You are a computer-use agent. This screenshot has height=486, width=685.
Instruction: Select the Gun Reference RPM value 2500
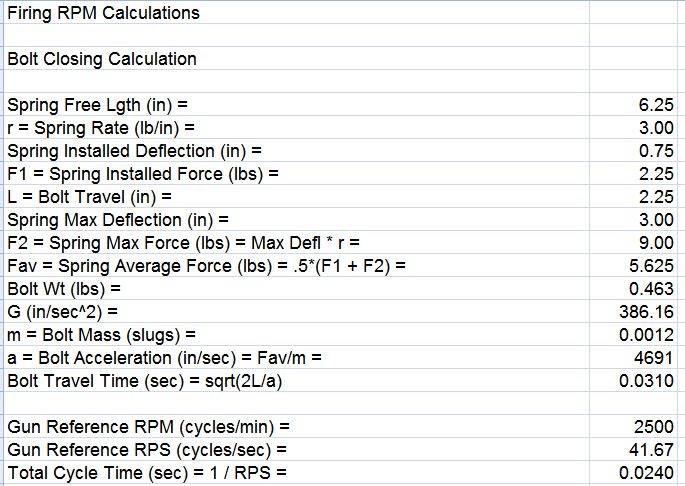coord(656,427)
